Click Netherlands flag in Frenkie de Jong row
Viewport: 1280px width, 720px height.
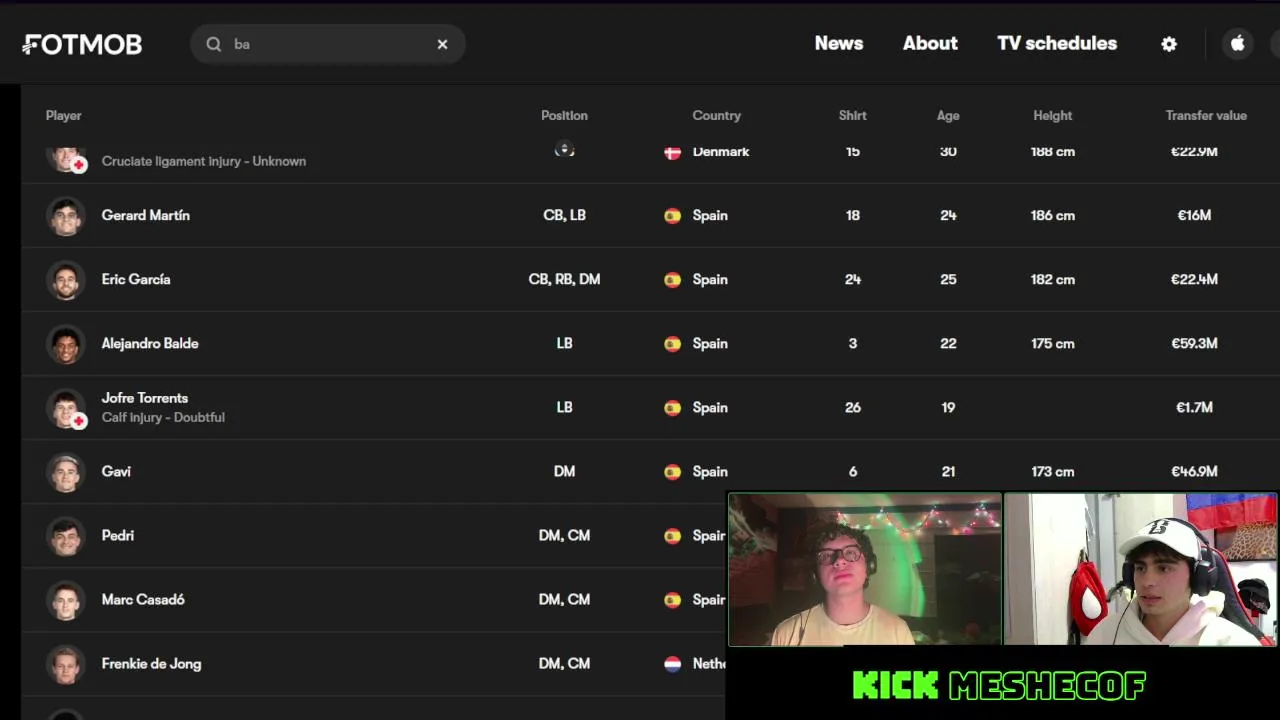pos(672,663)
